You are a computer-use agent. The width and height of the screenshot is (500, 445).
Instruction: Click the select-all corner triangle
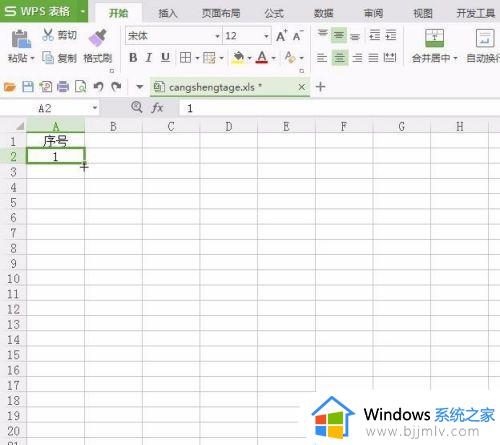(20, 126)
